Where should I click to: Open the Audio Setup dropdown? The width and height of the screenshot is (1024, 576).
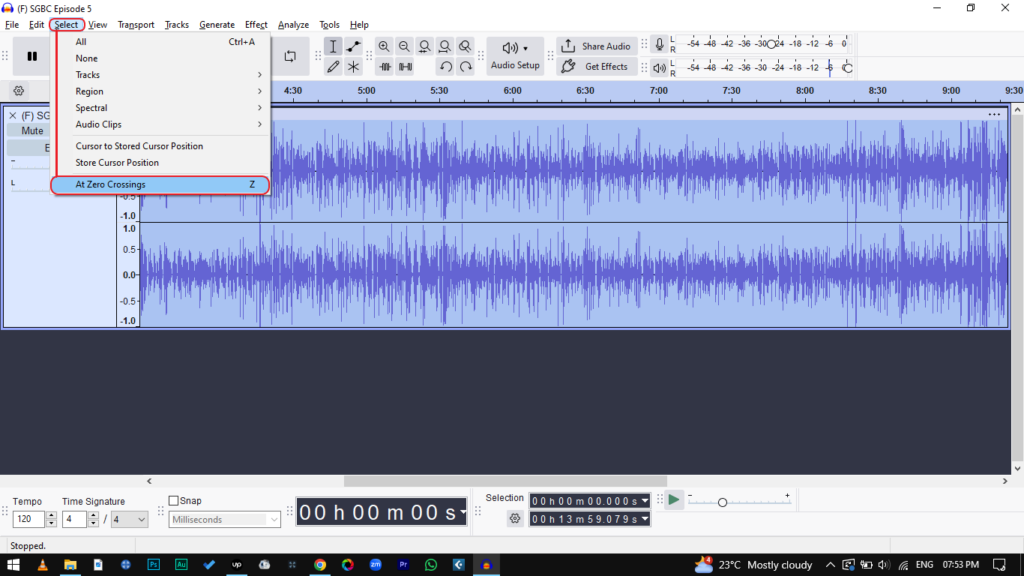515,56
